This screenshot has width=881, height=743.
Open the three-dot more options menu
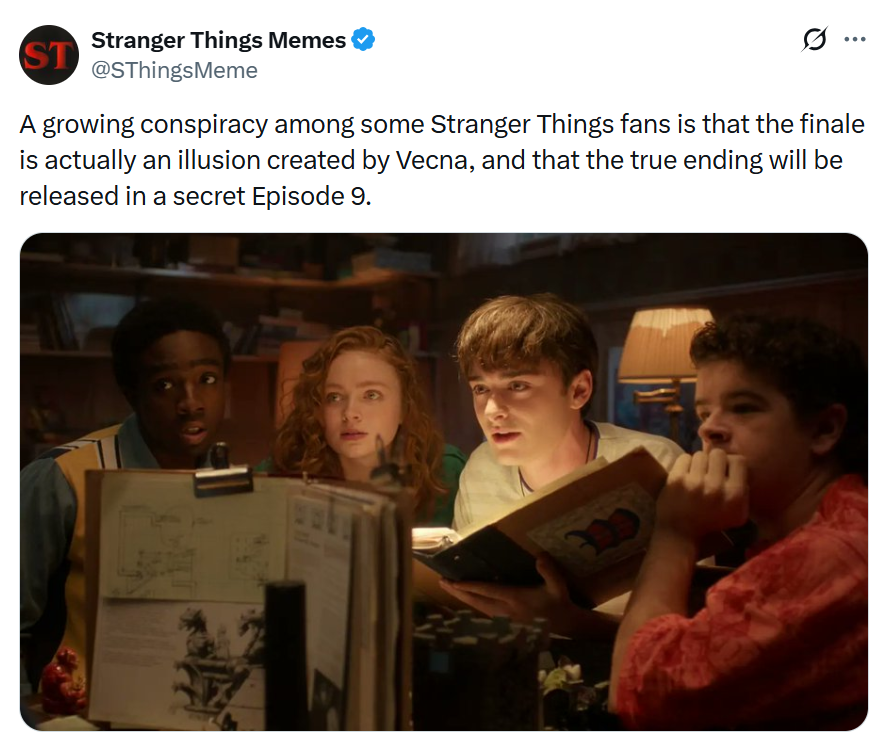tap(855, 39)
